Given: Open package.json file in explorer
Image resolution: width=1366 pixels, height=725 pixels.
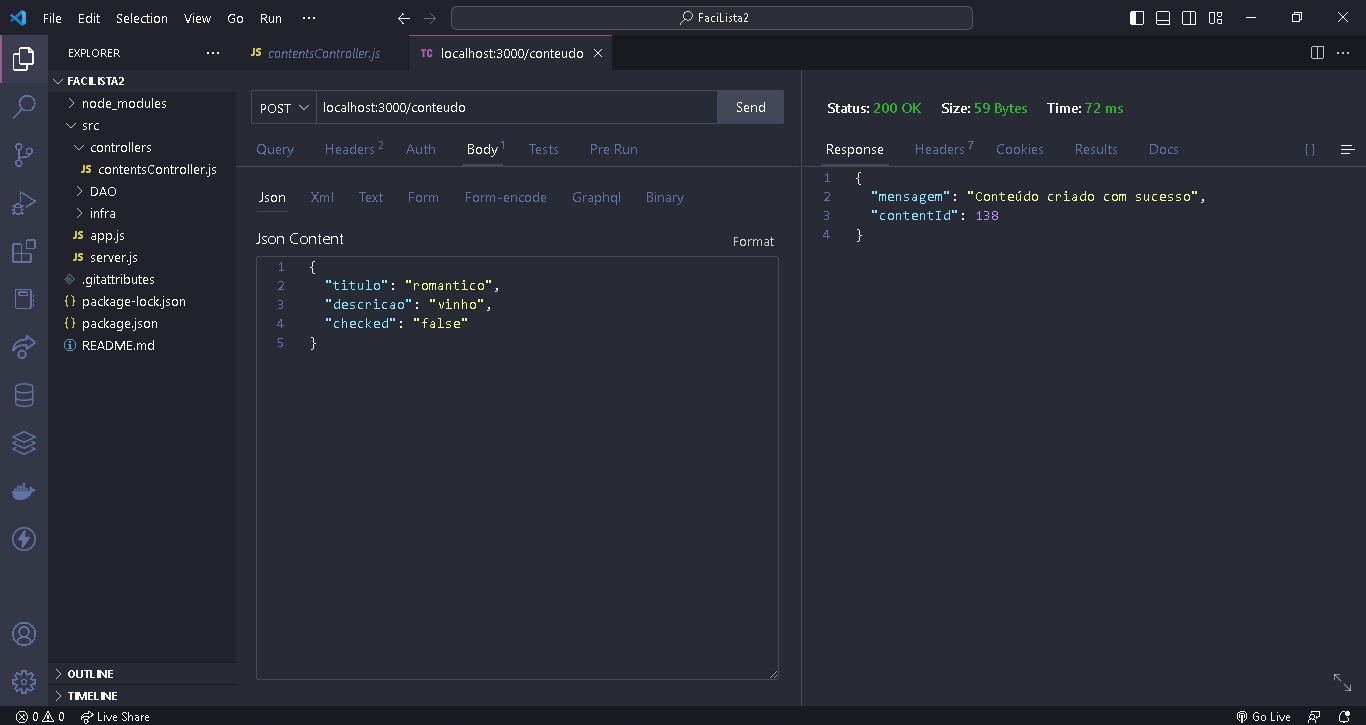Looking at the screenshot, I should 142,323.
